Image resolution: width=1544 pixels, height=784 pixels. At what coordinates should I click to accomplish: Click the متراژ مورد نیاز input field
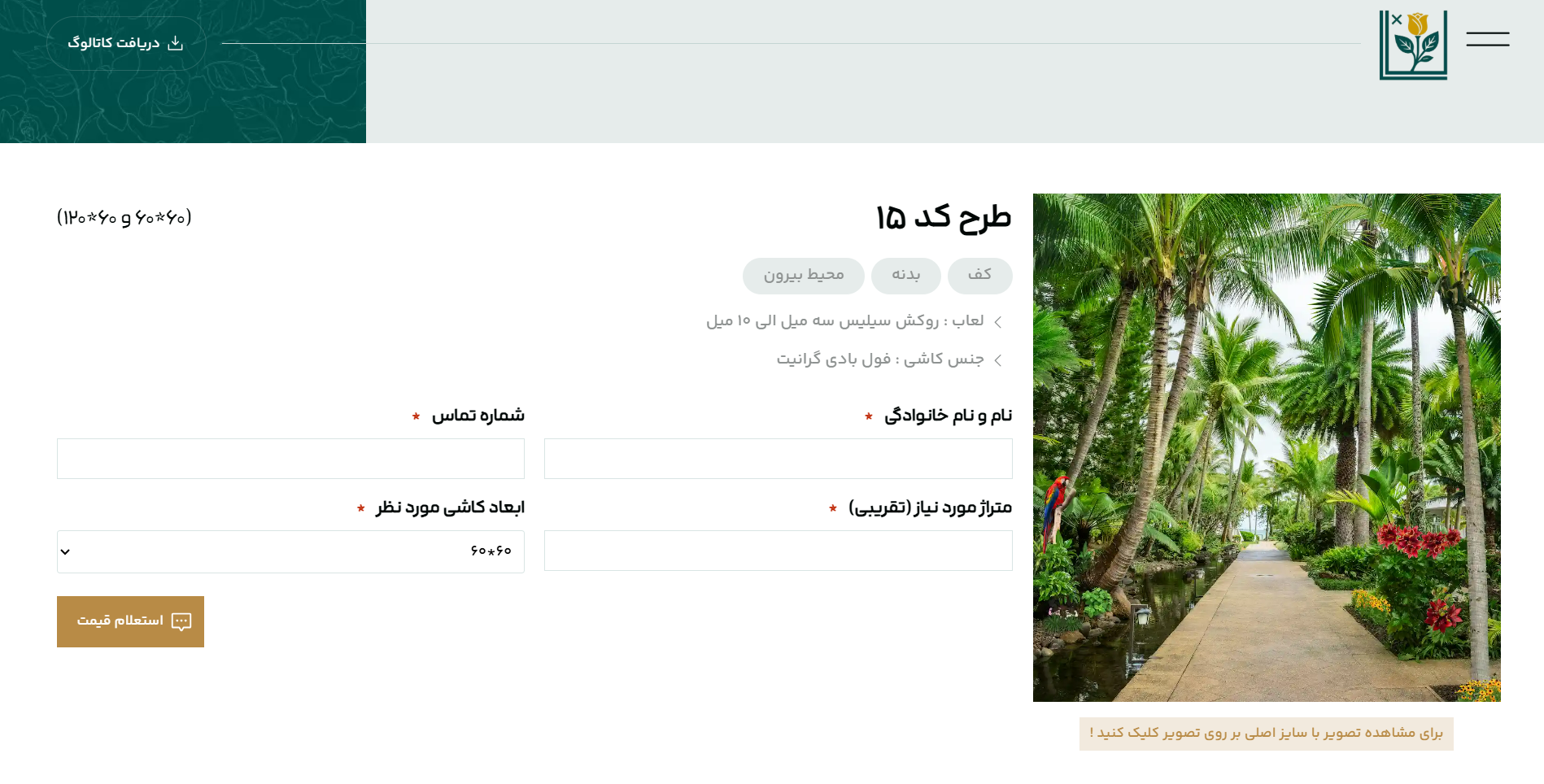pyautogui.click(x=778, y=551)
